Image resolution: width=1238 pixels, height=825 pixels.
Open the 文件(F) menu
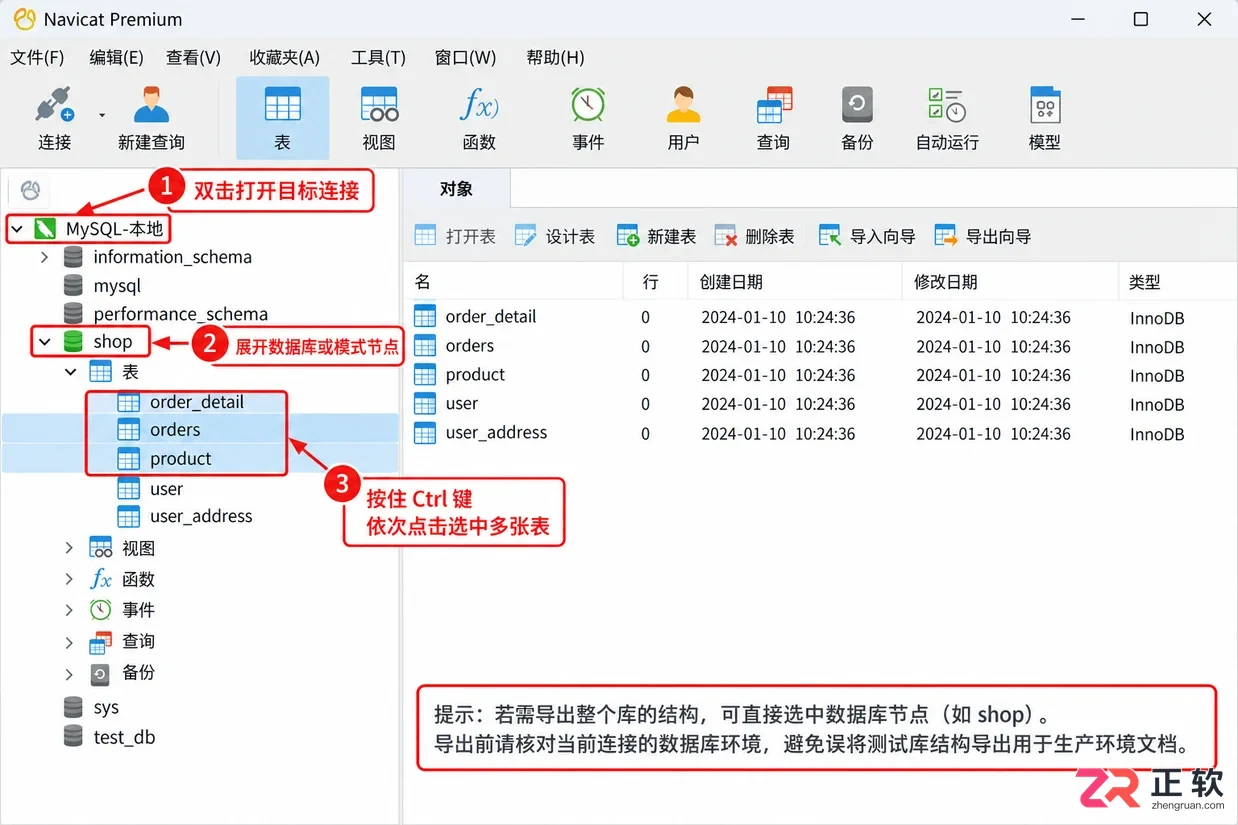coord(37,57)
